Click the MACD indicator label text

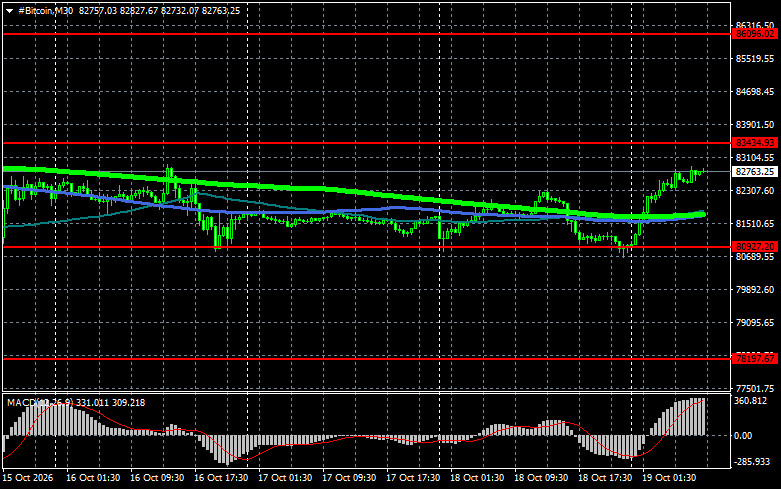(x=76, y=402)
